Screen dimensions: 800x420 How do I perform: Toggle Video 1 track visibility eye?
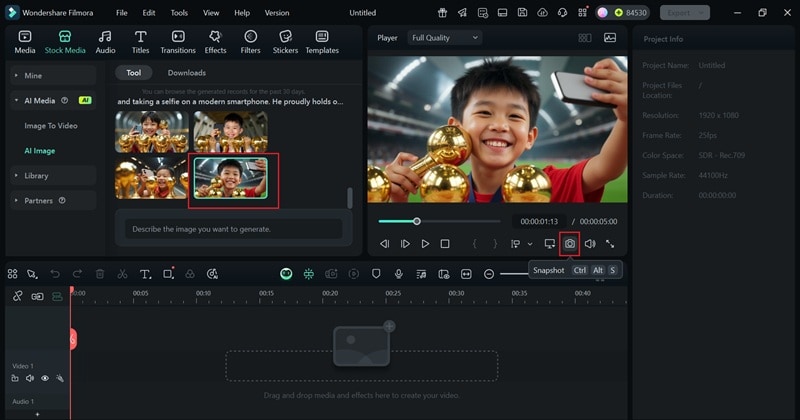45,378
